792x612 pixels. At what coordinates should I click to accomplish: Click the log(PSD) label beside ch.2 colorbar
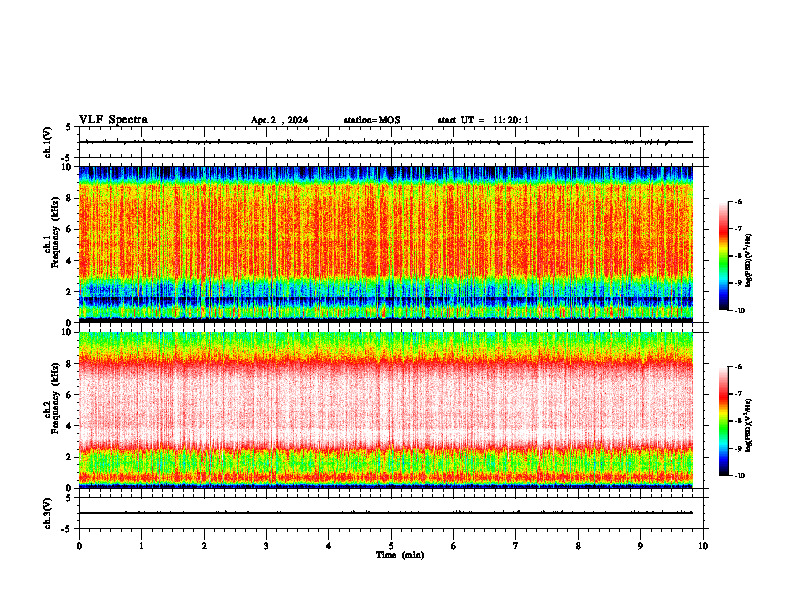coord(749,425)
